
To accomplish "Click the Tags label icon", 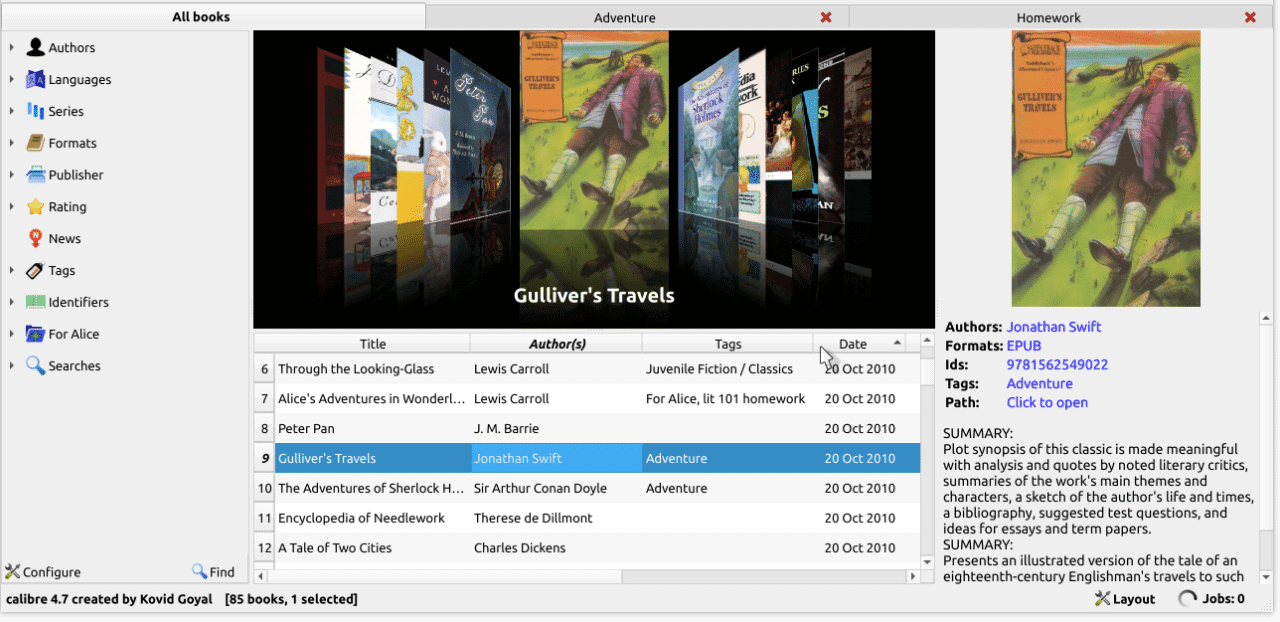I will click(36, 270).
